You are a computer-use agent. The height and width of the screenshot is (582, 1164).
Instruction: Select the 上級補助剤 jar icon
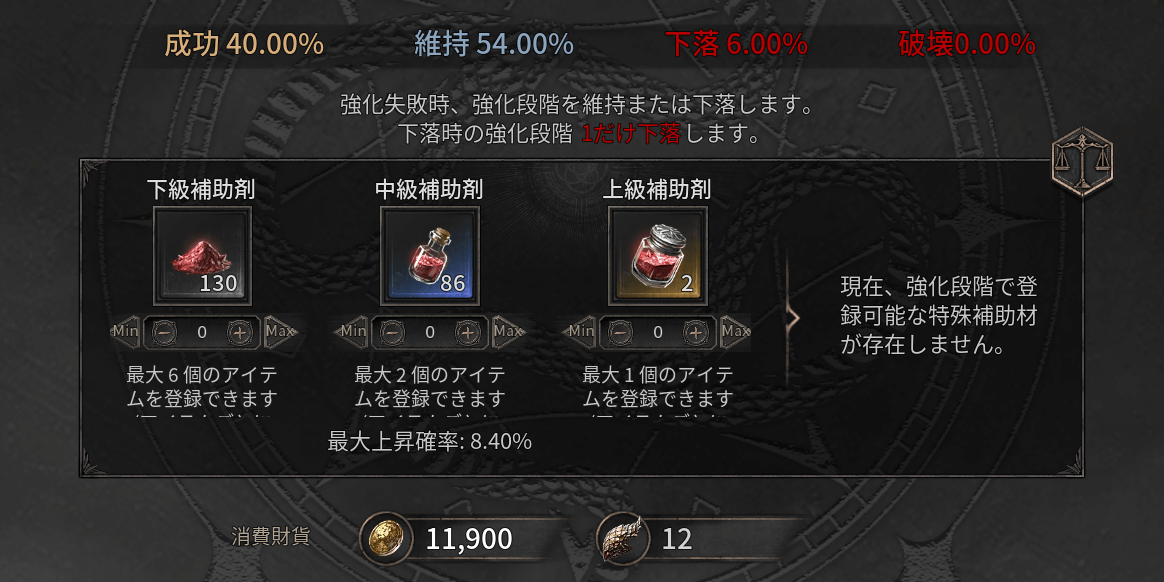click(658, 256)
